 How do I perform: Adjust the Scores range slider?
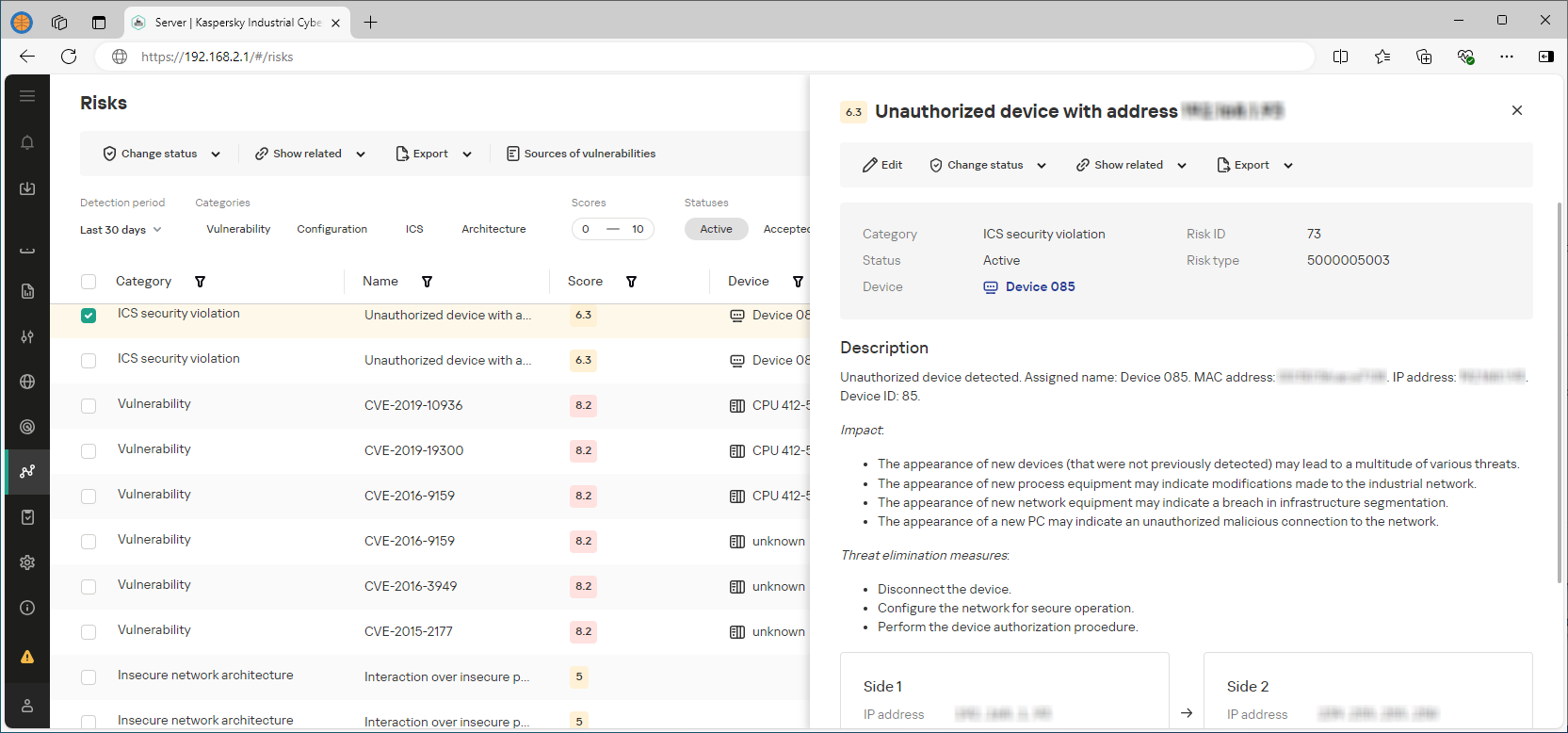coord(612,229)
